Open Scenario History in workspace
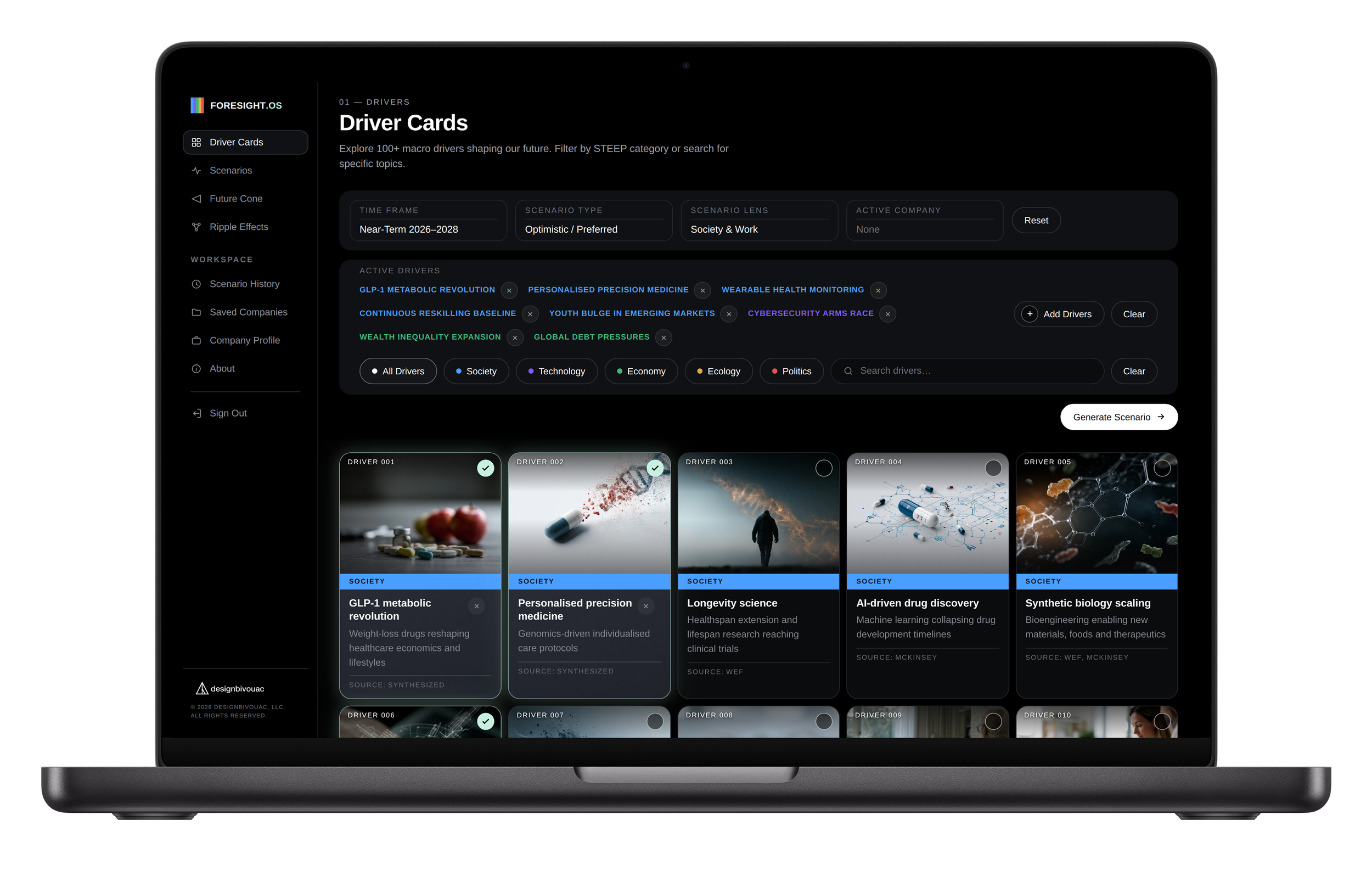 pyautogui.click(x=245, y=284)
